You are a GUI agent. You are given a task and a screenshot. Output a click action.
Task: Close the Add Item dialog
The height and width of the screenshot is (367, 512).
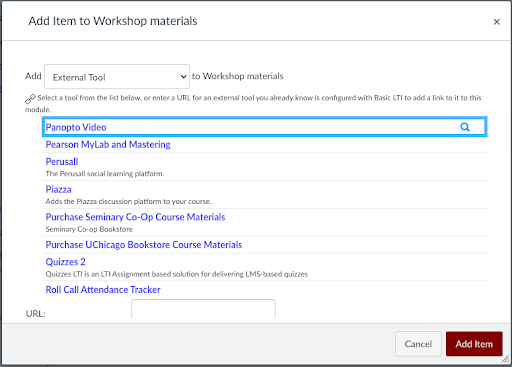pos(496,22)
